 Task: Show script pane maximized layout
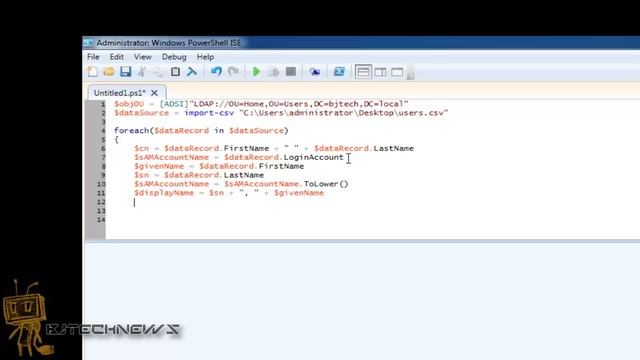point(397,72)
